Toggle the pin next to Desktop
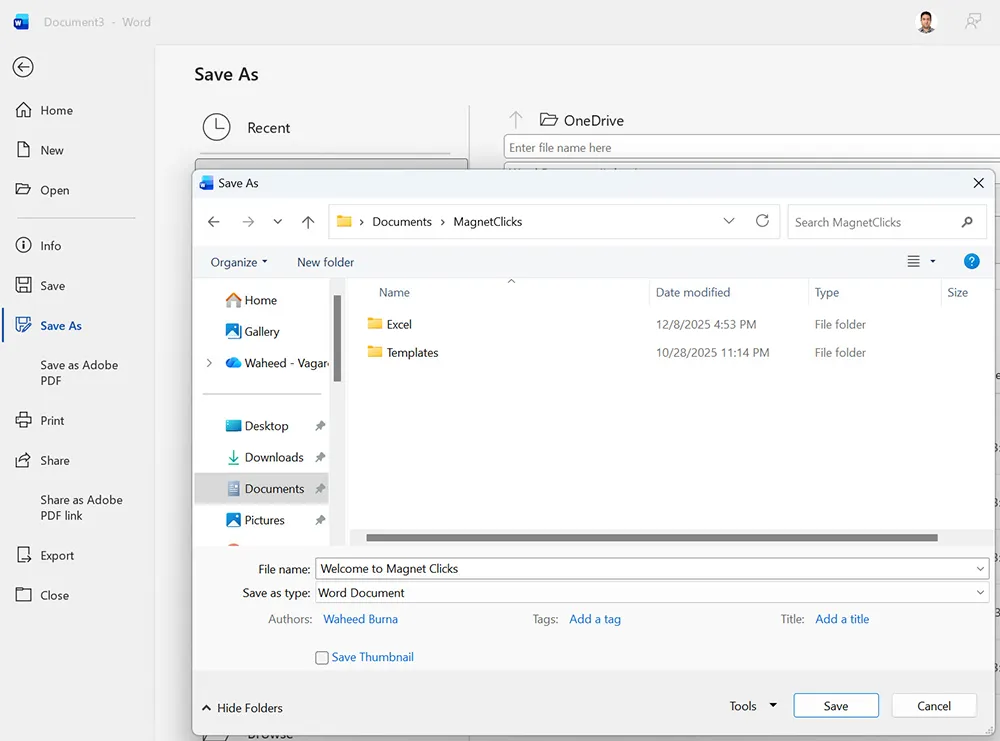This screenshot has height=741, width=1000. pyautogui.click(x=320, y=425)
